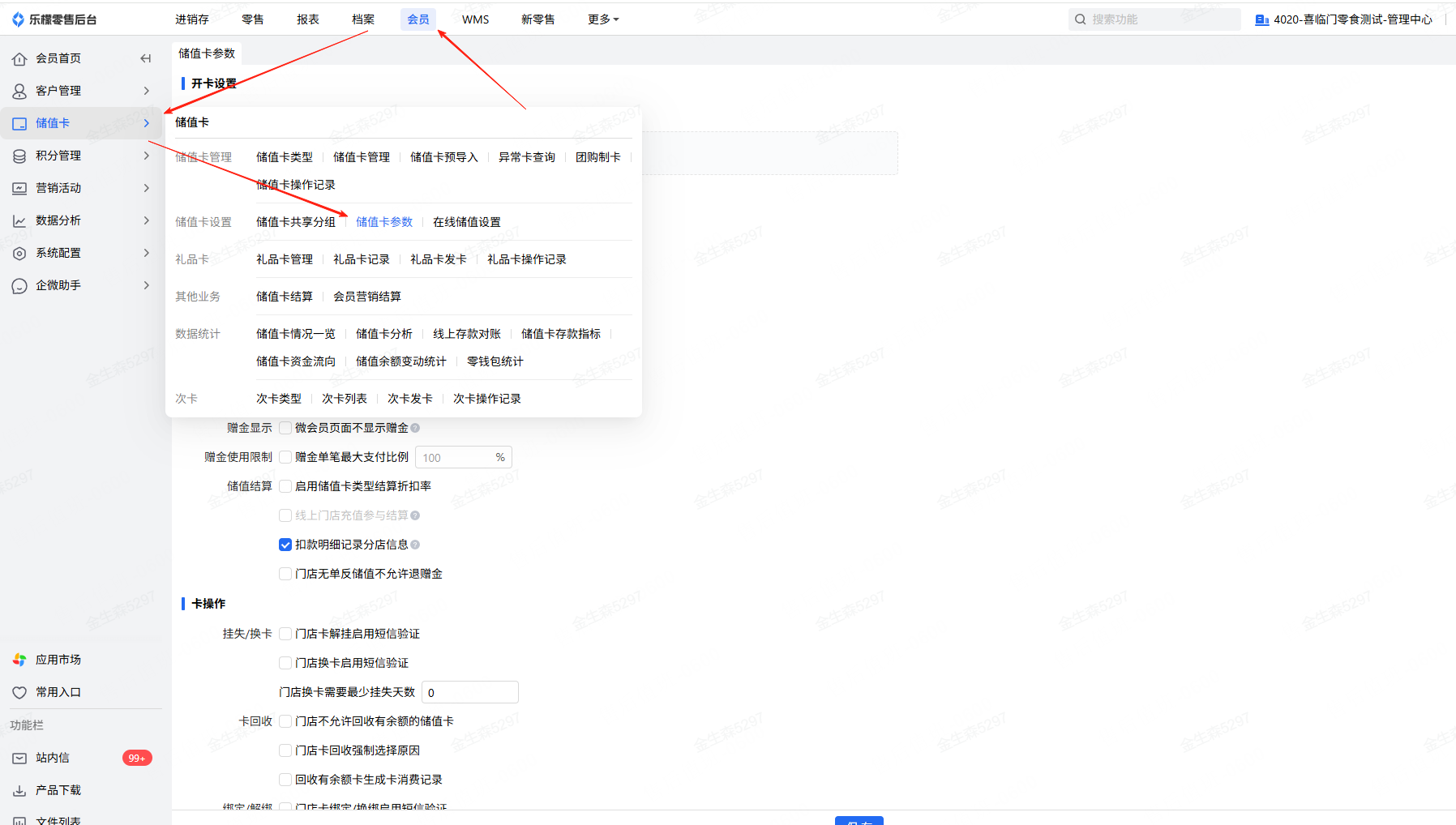Check 微会员页面不显示赠金 checkbox

pyautogui.click(x=285, y=428)
